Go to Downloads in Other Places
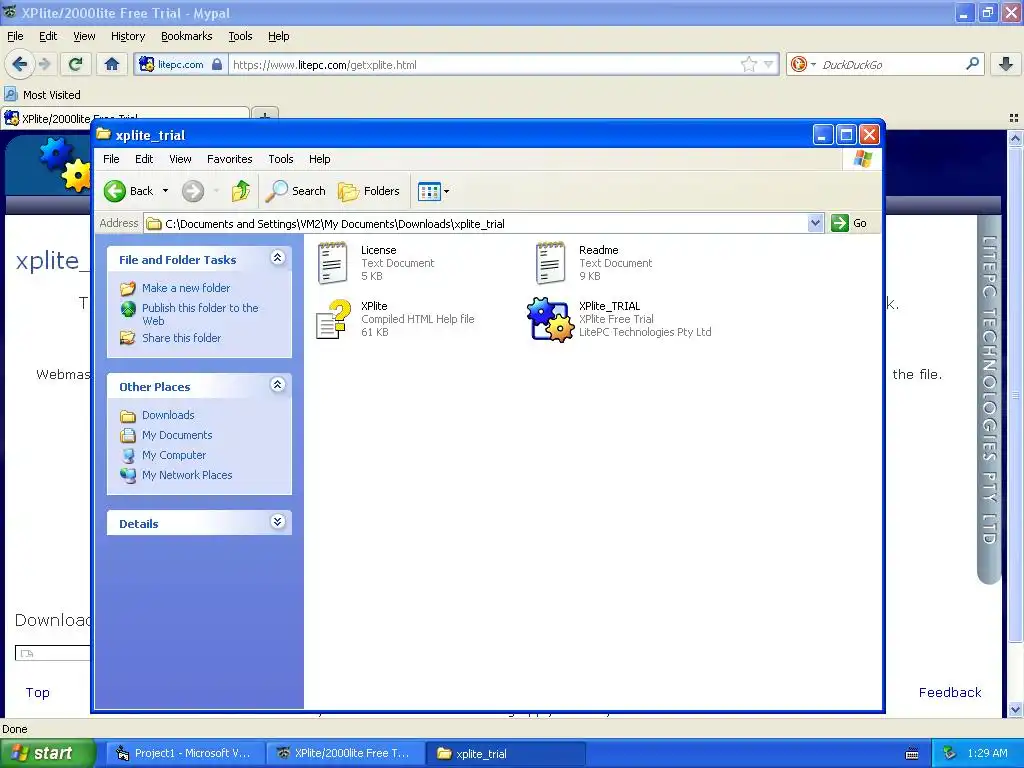The height and width of the screenshot is (768, 1024). (x=168, y=415)
